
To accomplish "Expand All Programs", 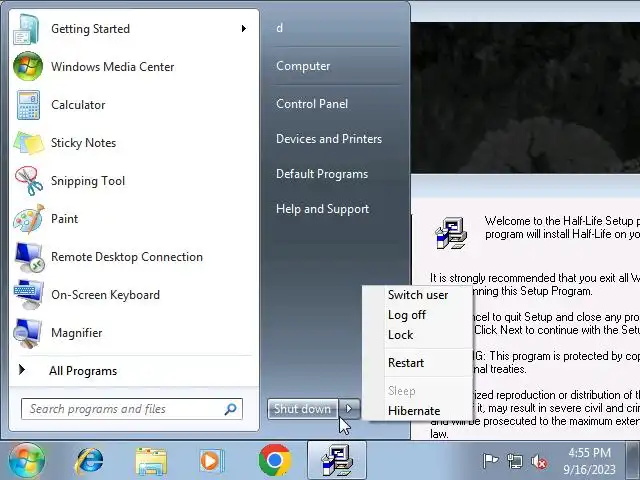I will click(134, 371).
